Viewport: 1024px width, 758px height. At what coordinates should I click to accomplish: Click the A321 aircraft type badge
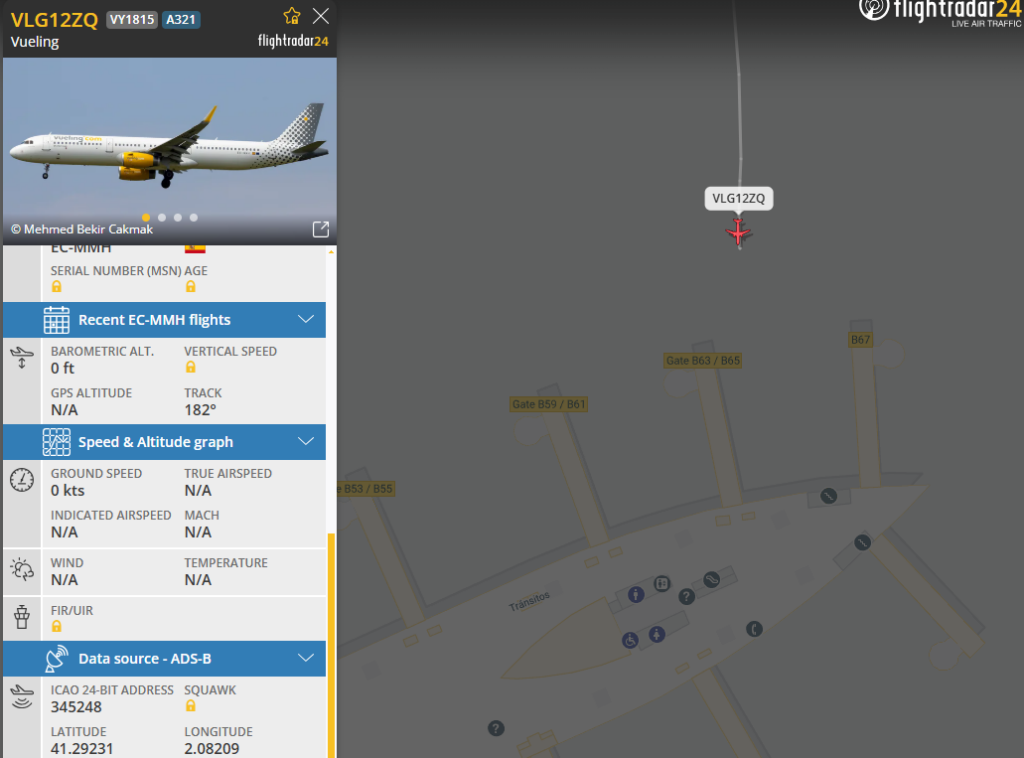181,20
